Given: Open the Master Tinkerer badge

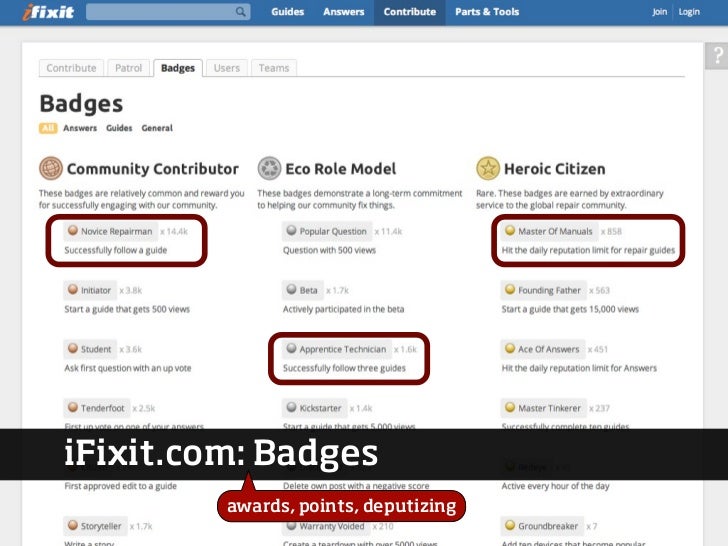Looking at the screenshot, I should (543, 408).
